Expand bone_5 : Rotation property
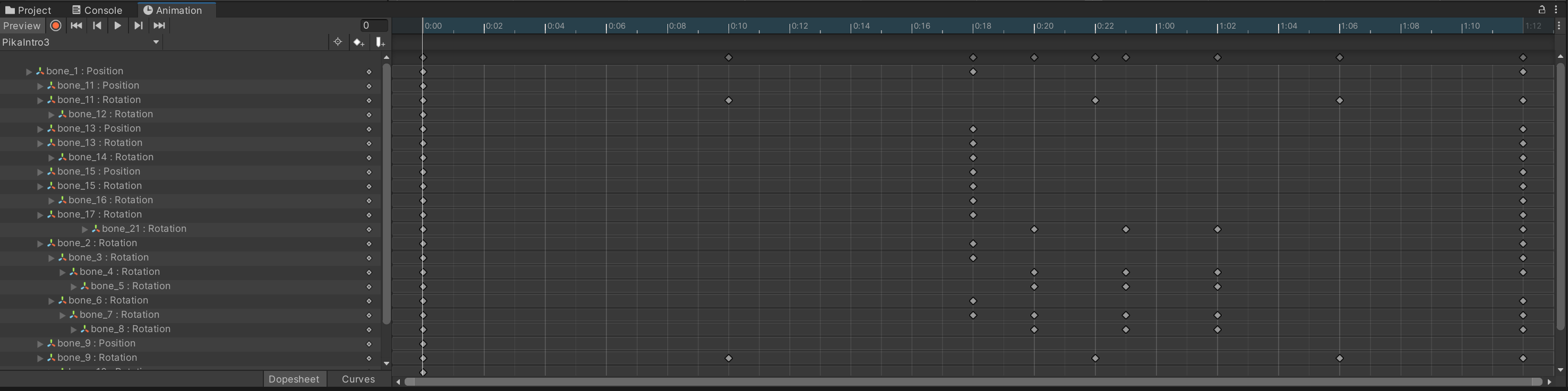The image size is (1568, 391). [74, 286]
